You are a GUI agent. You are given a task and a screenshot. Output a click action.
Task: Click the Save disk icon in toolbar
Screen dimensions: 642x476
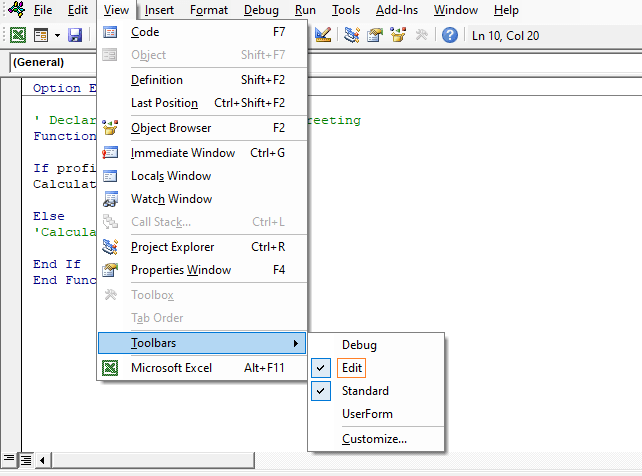[x=75, y=35]
